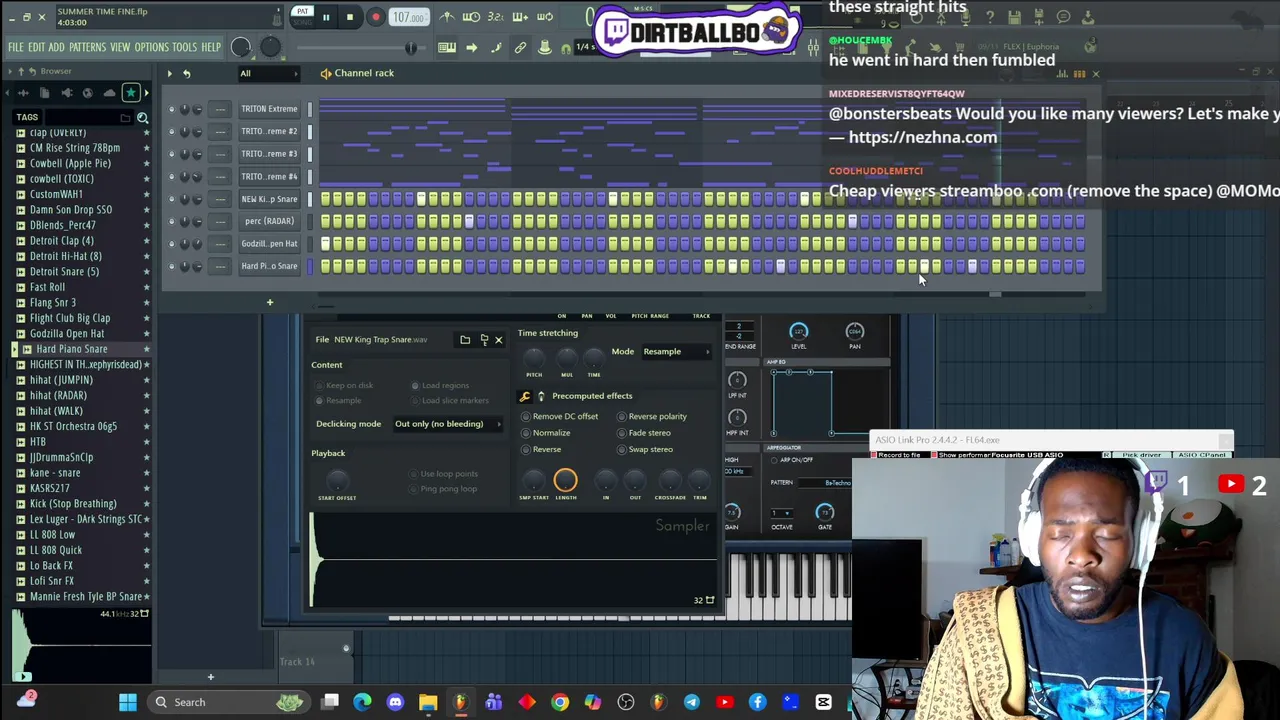Select NEW Ki..p Snare channel button
1280x720 pixels.
[x=269, y=199]
